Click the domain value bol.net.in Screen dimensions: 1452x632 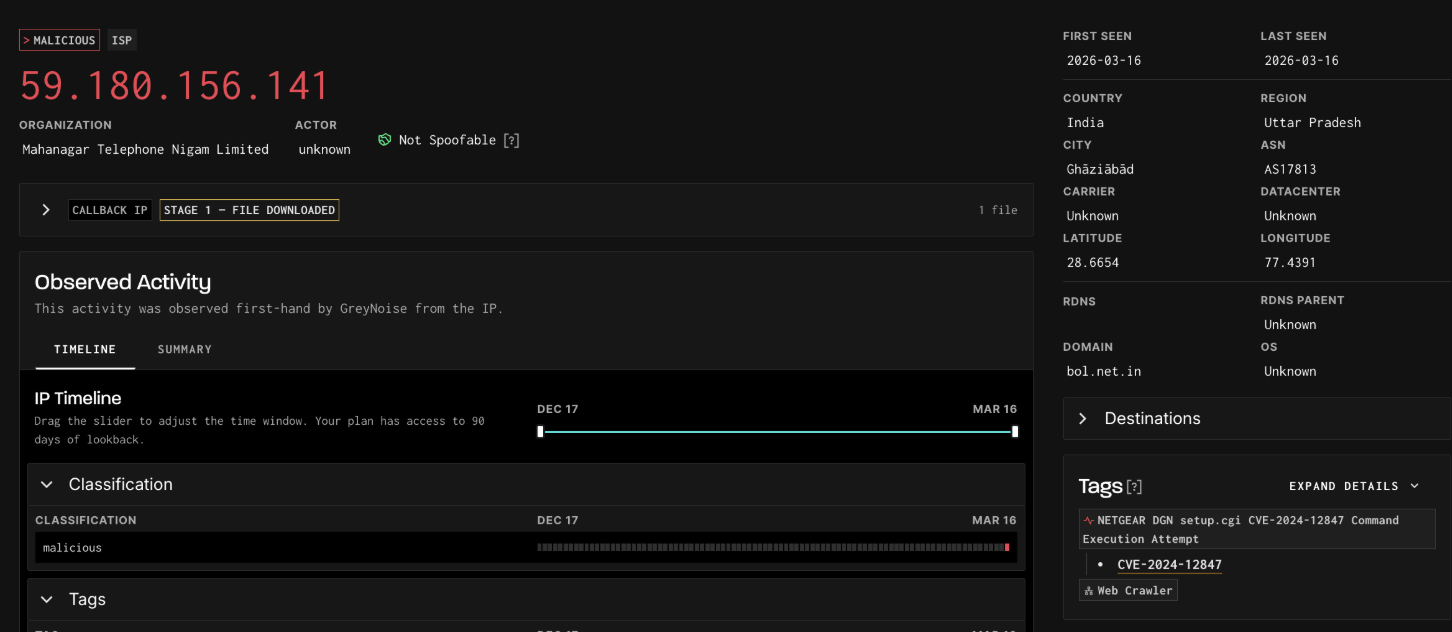tap(1104, 371)
